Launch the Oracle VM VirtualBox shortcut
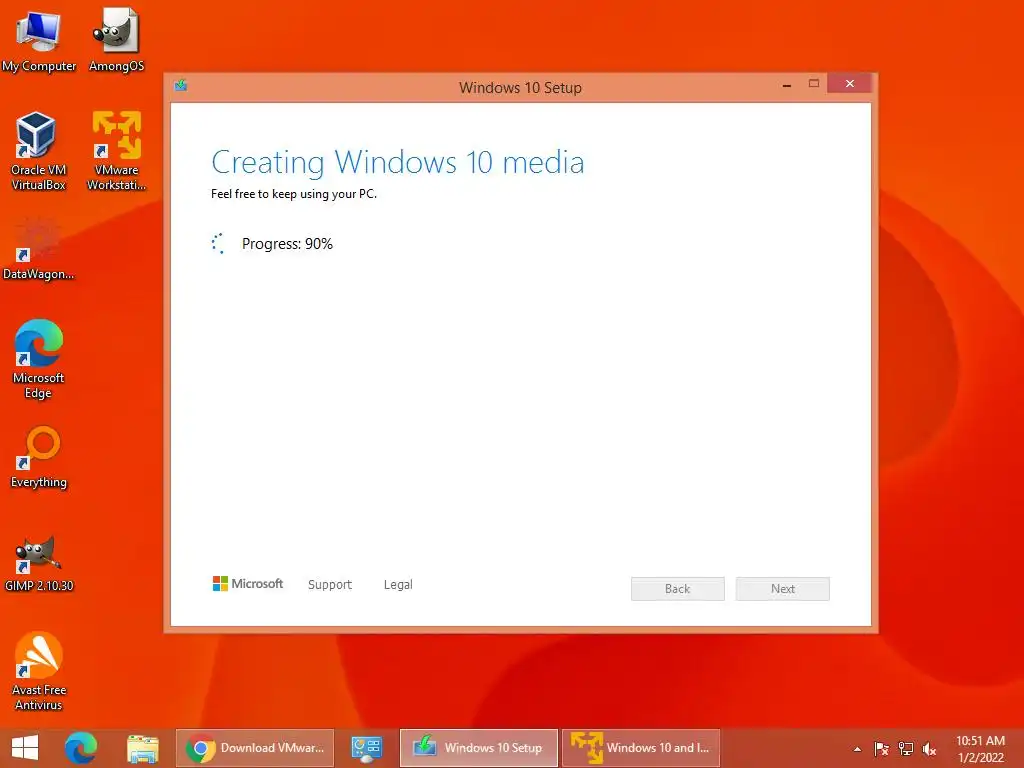This screenshot has height=768, width=1024. tap(38, 151)
